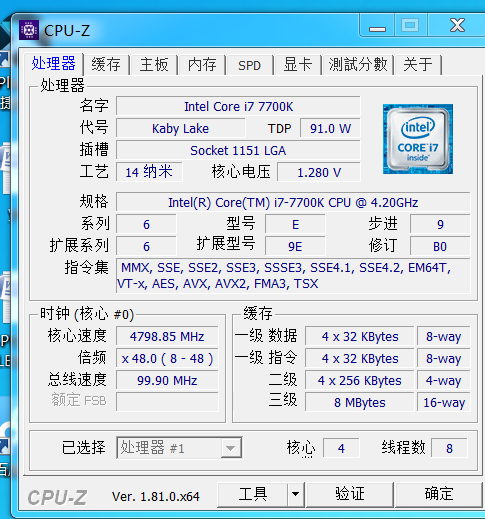Viewport: 485px width, 519px height.
Task: Click the 14 纳米 process value
Action: pos(149,172)
